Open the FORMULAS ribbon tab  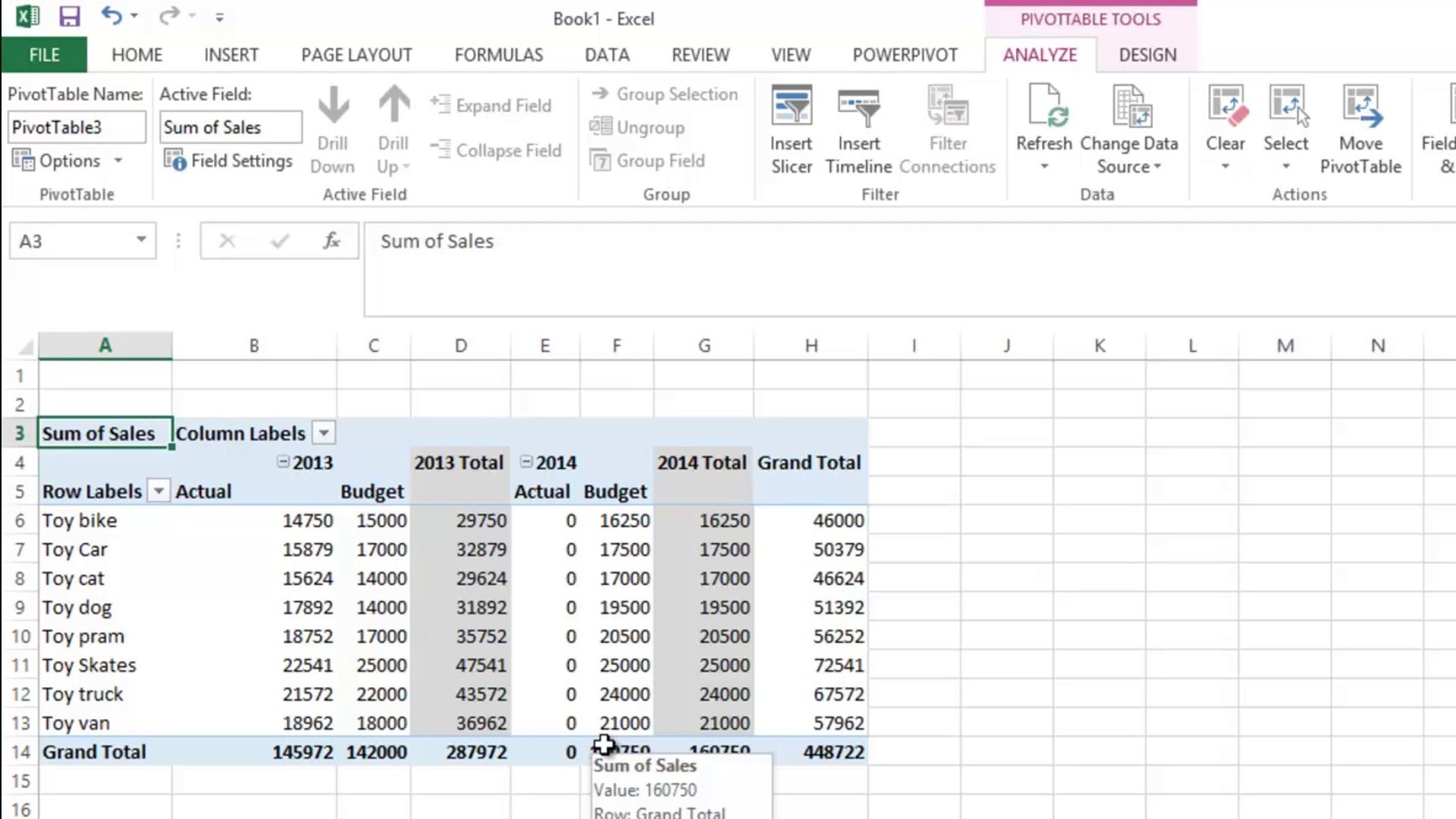[498, 55]
